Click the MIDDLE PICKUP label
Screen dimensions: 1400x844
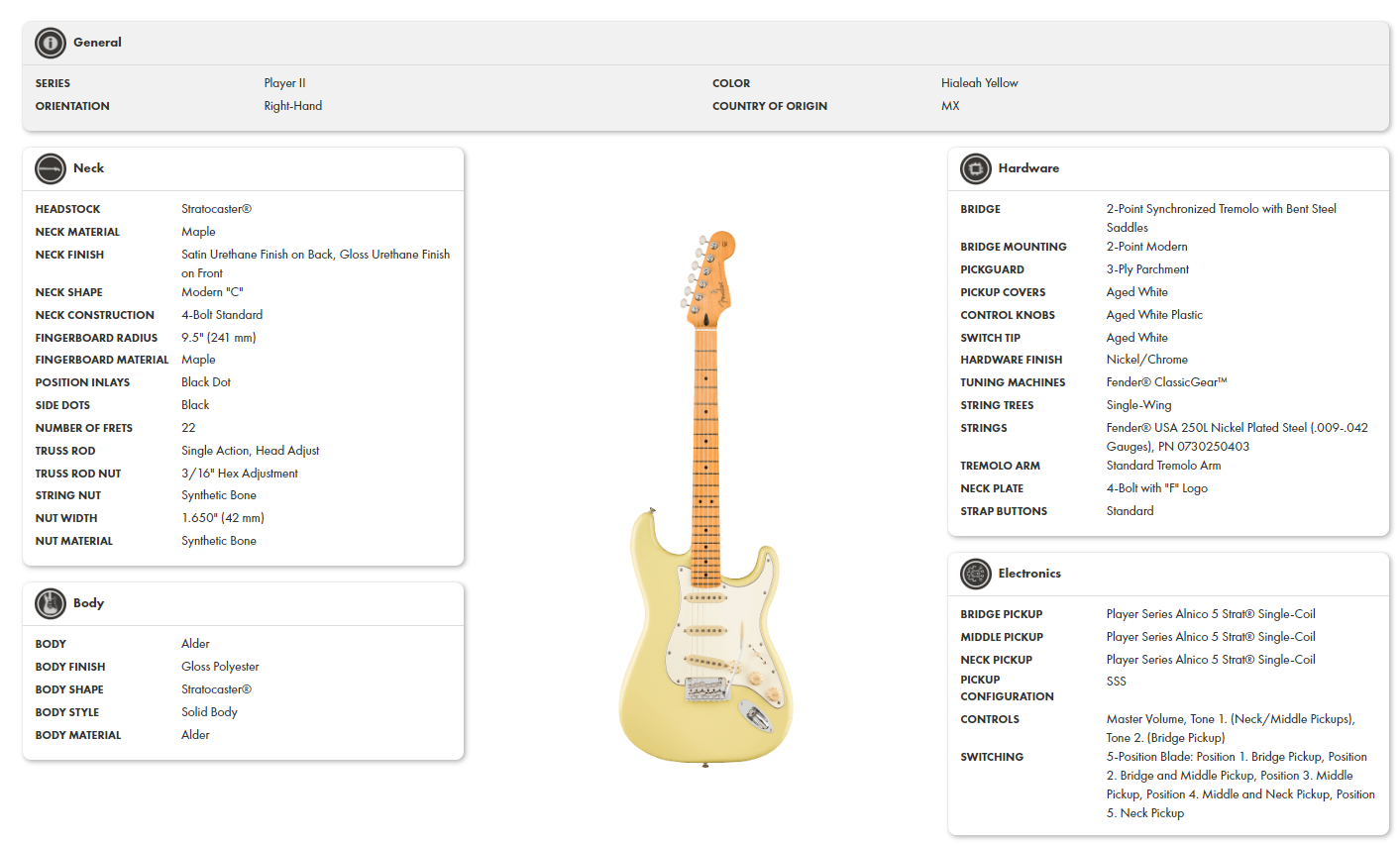(x=1002, y=637)
